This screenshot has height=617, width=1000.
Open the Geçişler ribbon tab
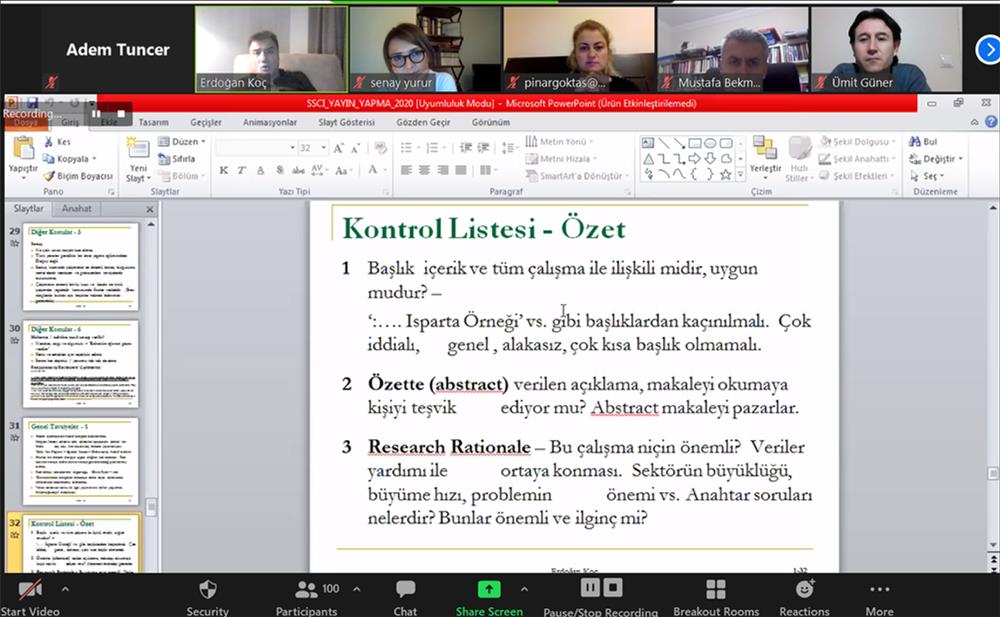coord(206,122)
